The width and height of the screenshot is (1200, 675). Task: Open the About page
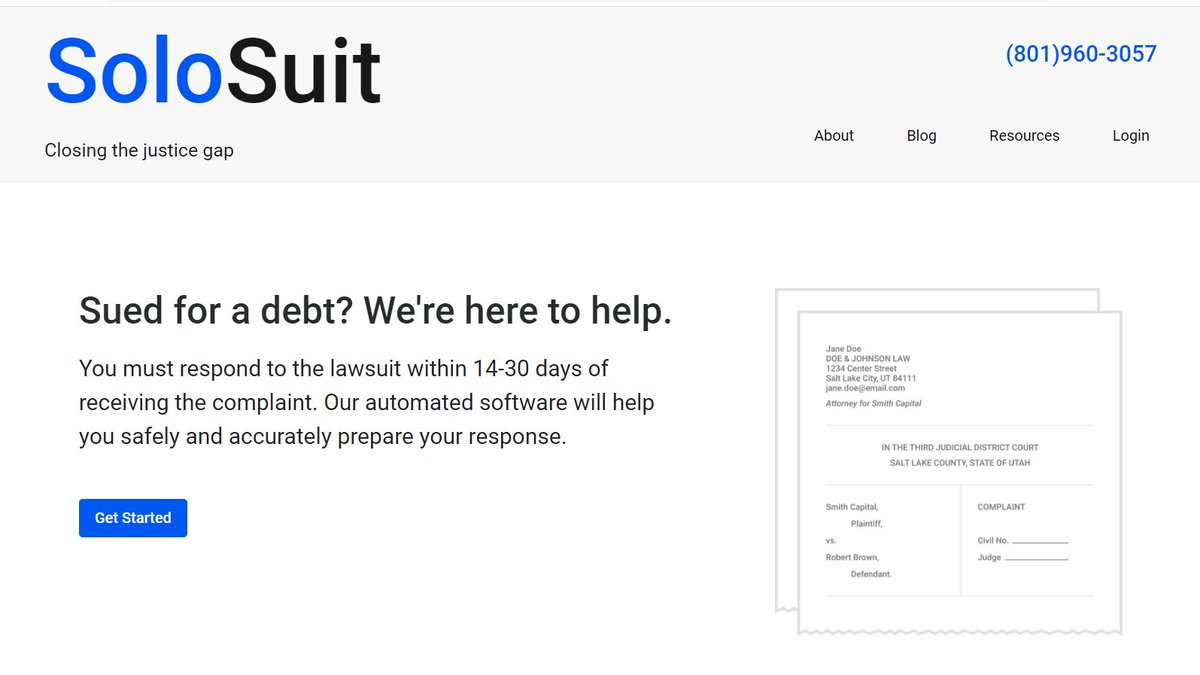coord(834,135)
